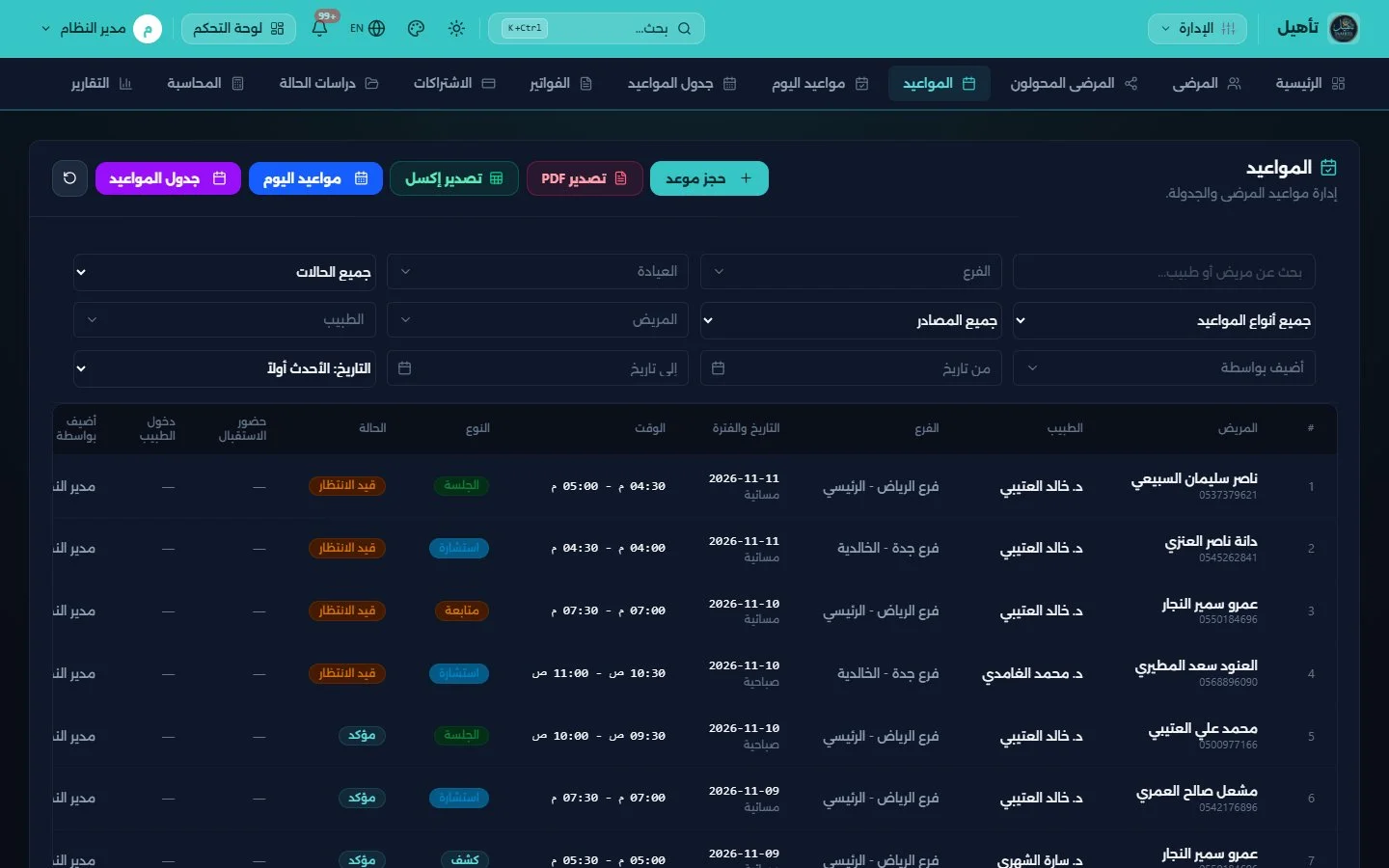Open the الطبيب filter dropdown
1389x868 pixels.
coord(225,320)
